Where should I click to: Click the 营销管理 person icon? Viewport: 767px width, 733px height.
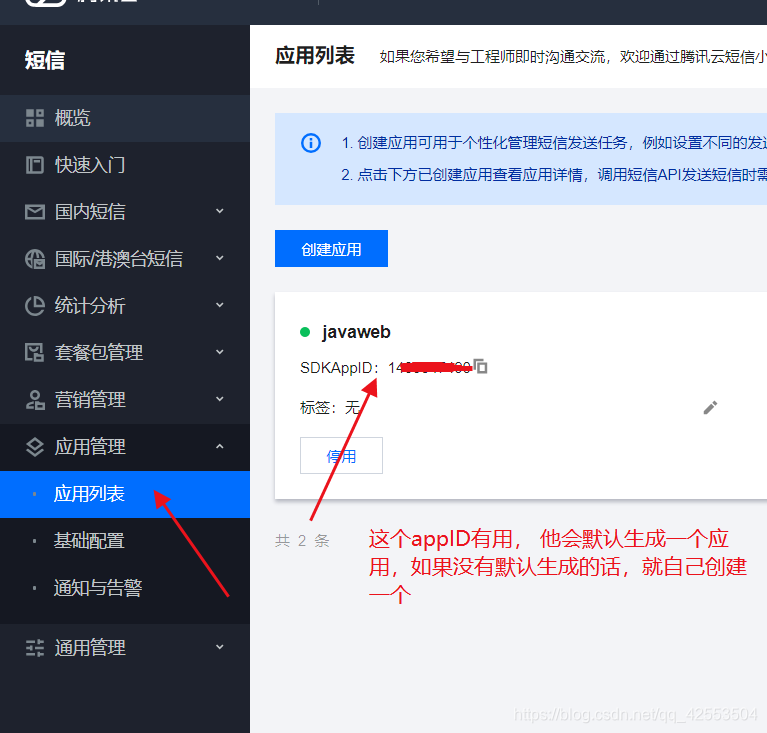[x=35, y=400]
